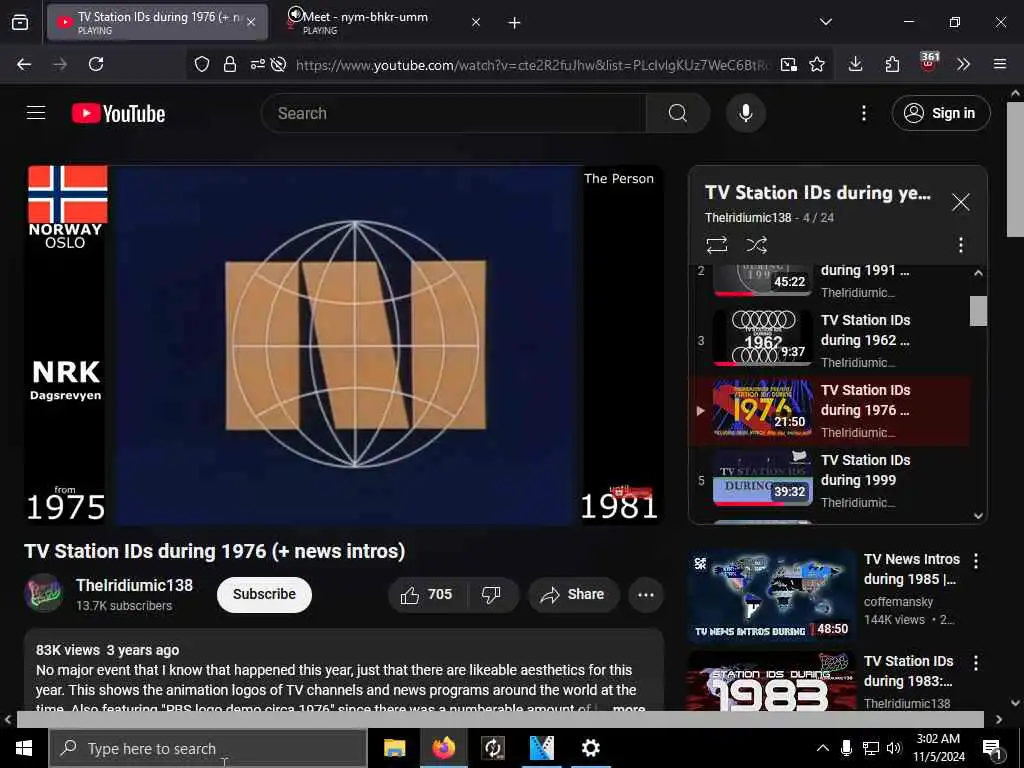Open options for TV Station IDs 1983 video
This screenshot has height=768, width=1024.
pyautogui.click(x=976, y=663)
